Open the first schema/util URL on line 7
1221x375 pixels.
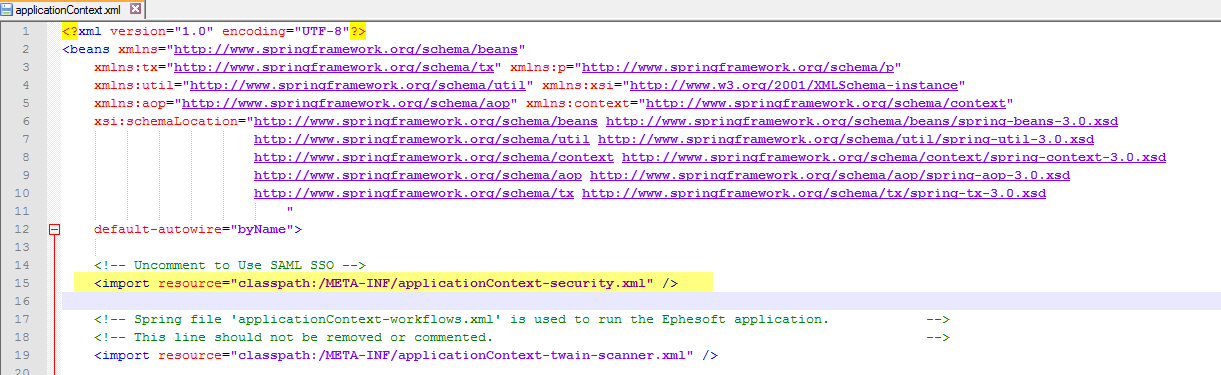[422, 139]
